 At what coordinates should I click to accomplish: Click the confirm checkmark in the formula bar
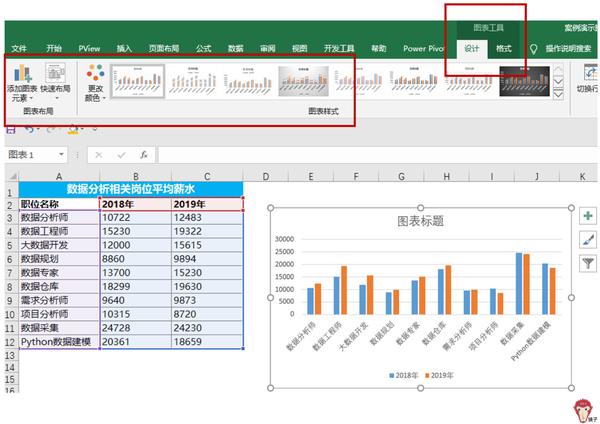point(122,155)
